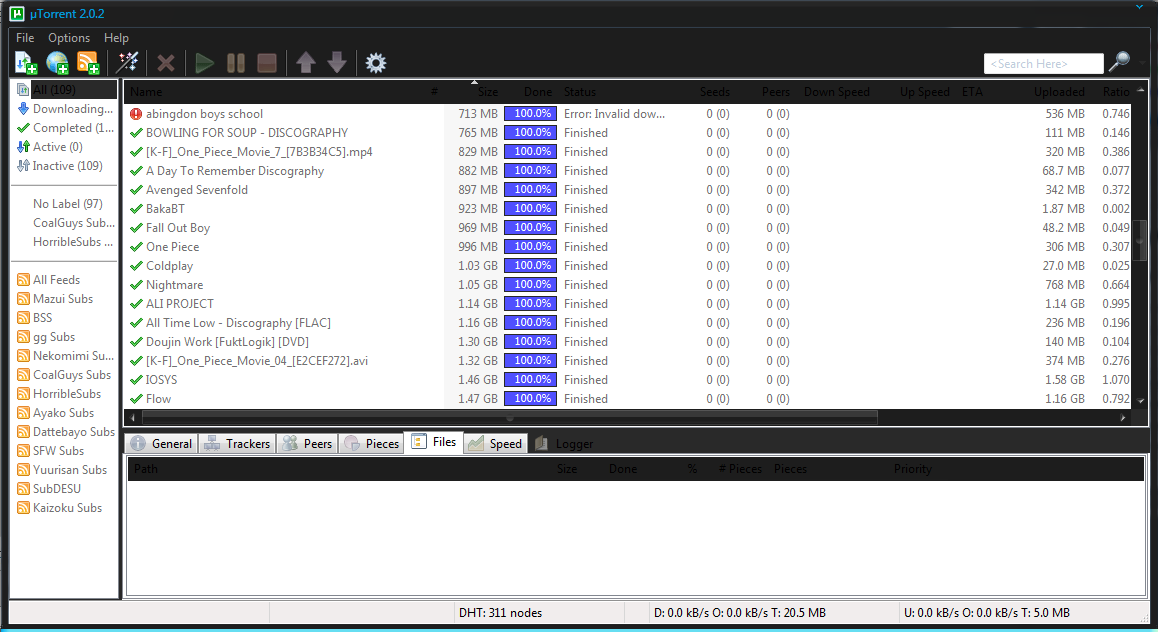This screenshot has height=632, width=1158.
Task: Click the green Start torrent play icon
Action: 205,63
